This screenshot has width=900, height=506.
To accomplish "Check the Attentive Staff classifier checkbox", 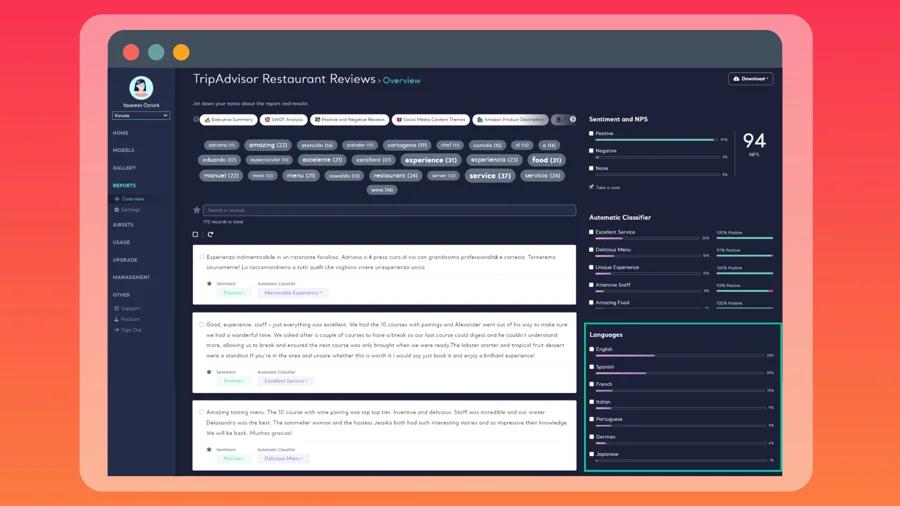I will pyautogui.click(x=591, y=285).
